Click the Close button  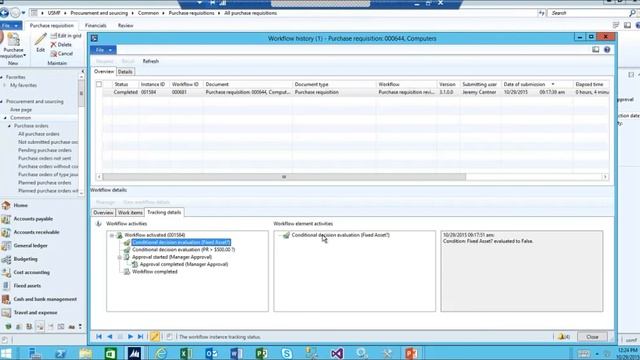tap(592, 337)
